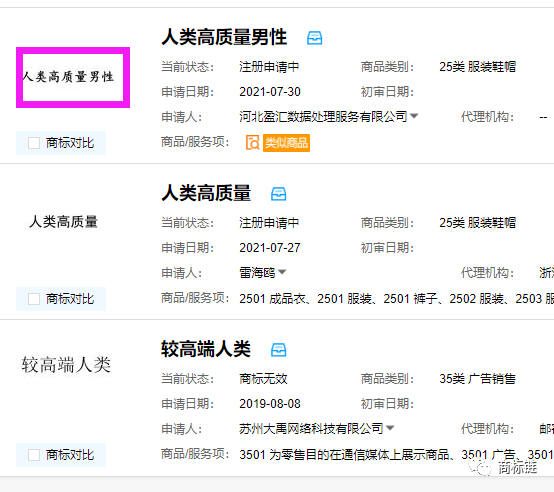Click the archive icon beside 人类高质量男性 title
This screenshot has width=554, height=492.
[x=314, y=38]
